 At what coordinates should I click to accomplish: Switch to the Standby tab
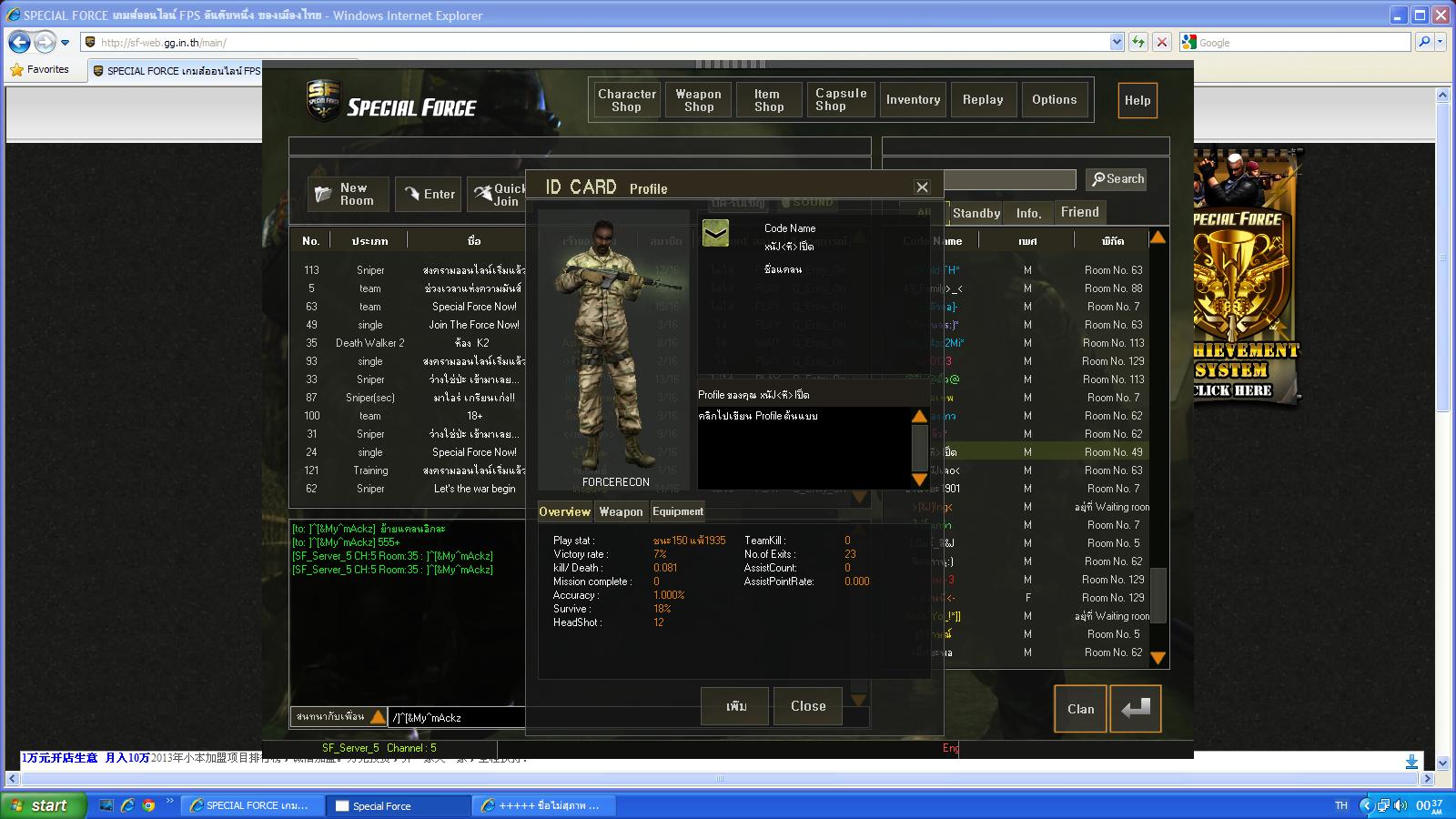pyautogui.click(x=976, y=213)
